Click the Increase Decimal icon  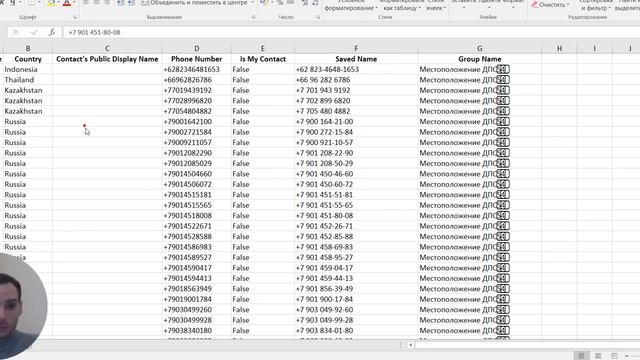(x=305, y=2)
